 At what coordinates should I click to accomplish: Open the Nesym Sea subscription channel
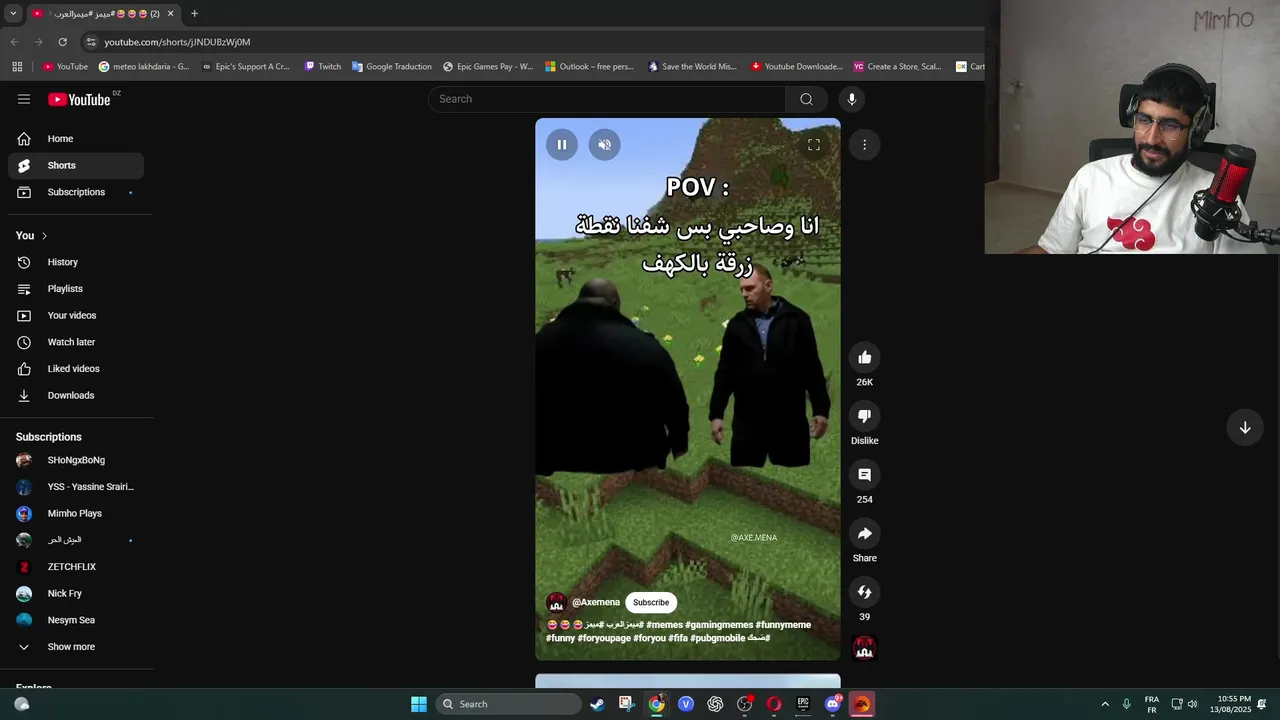coord(76,620)
